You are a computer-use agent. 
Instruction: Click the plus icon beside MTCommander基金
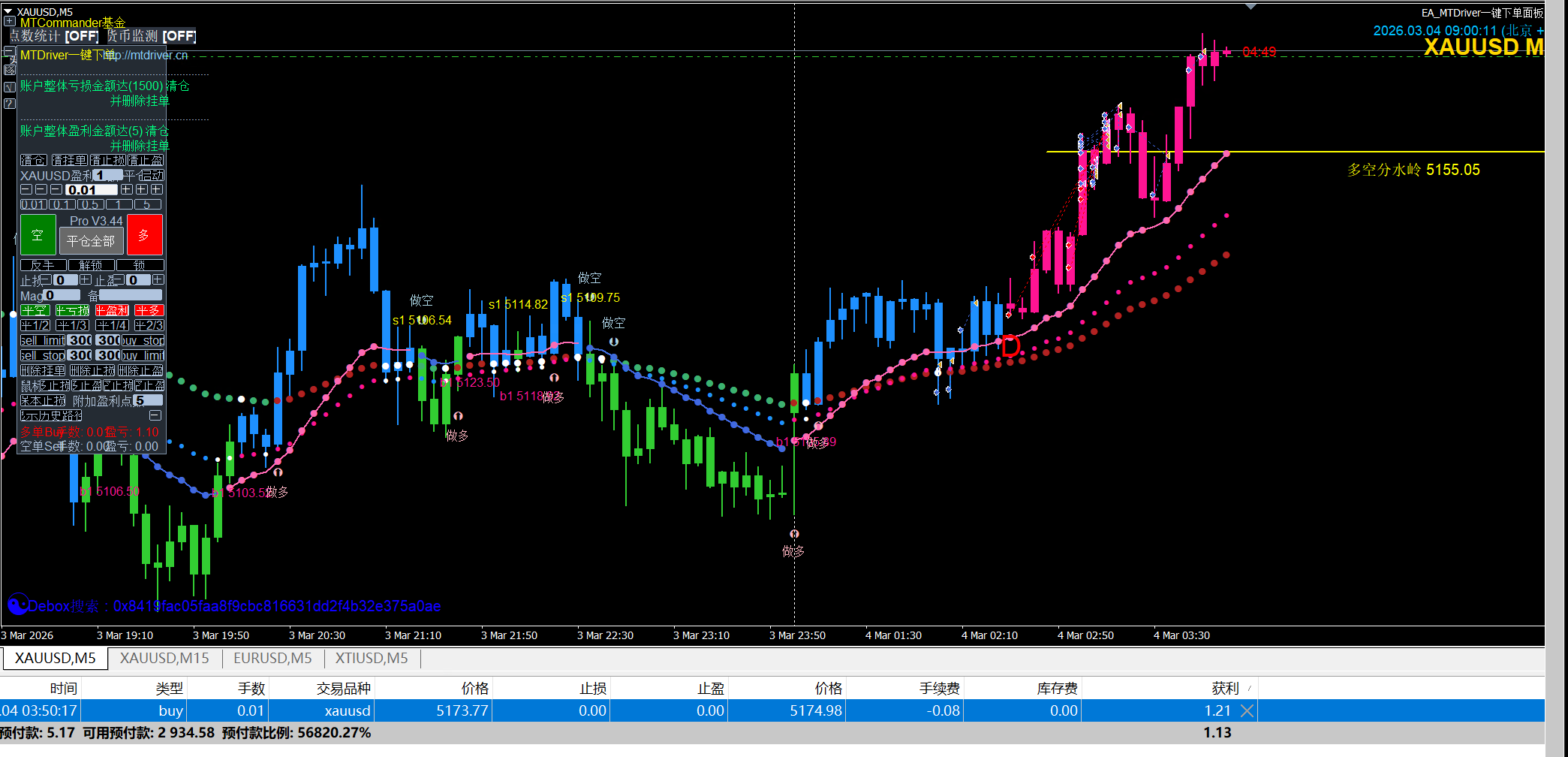click(10, 22)
